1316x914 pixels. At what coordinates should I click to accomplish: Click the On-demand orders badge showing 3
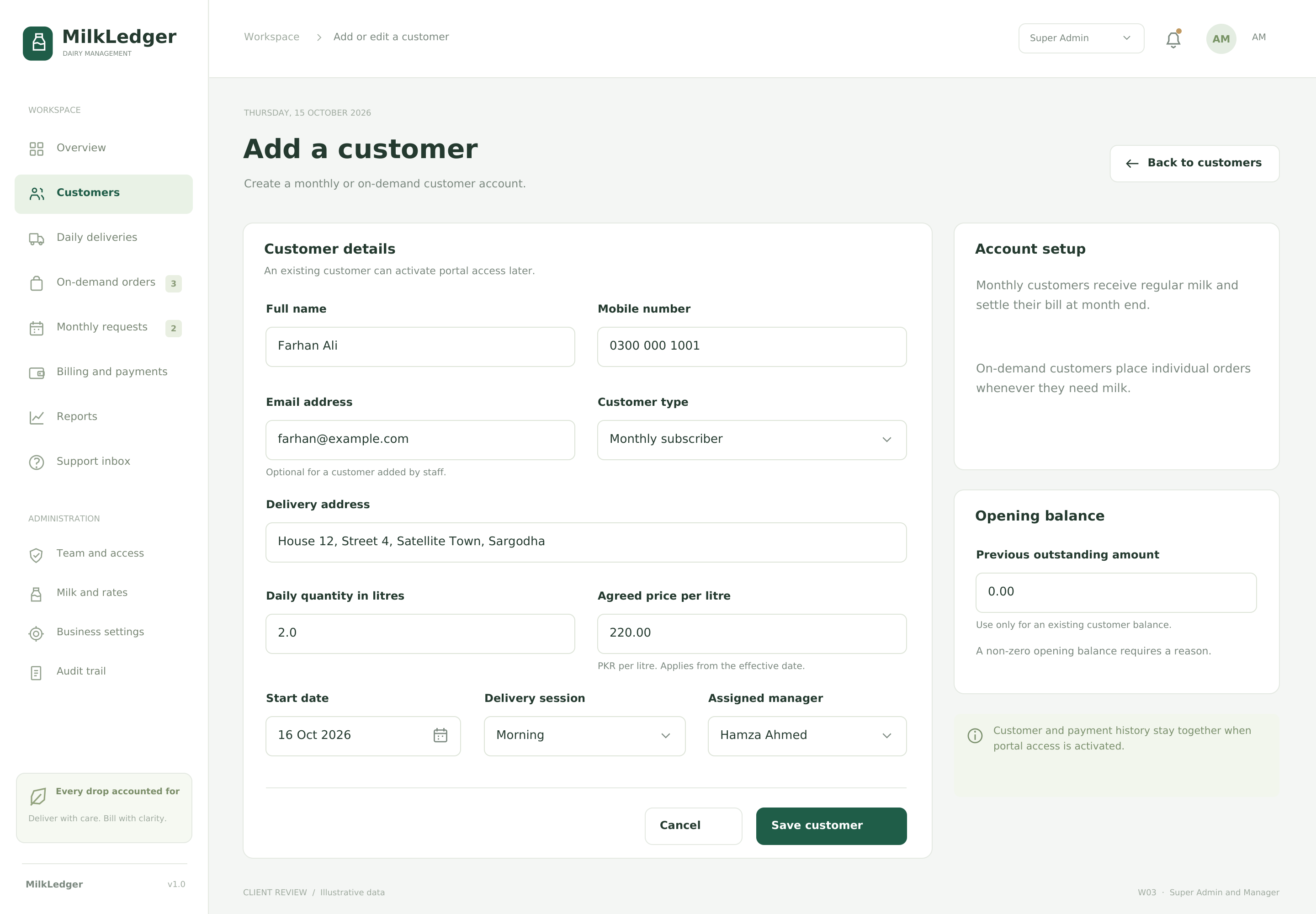[x=174, y=283]
